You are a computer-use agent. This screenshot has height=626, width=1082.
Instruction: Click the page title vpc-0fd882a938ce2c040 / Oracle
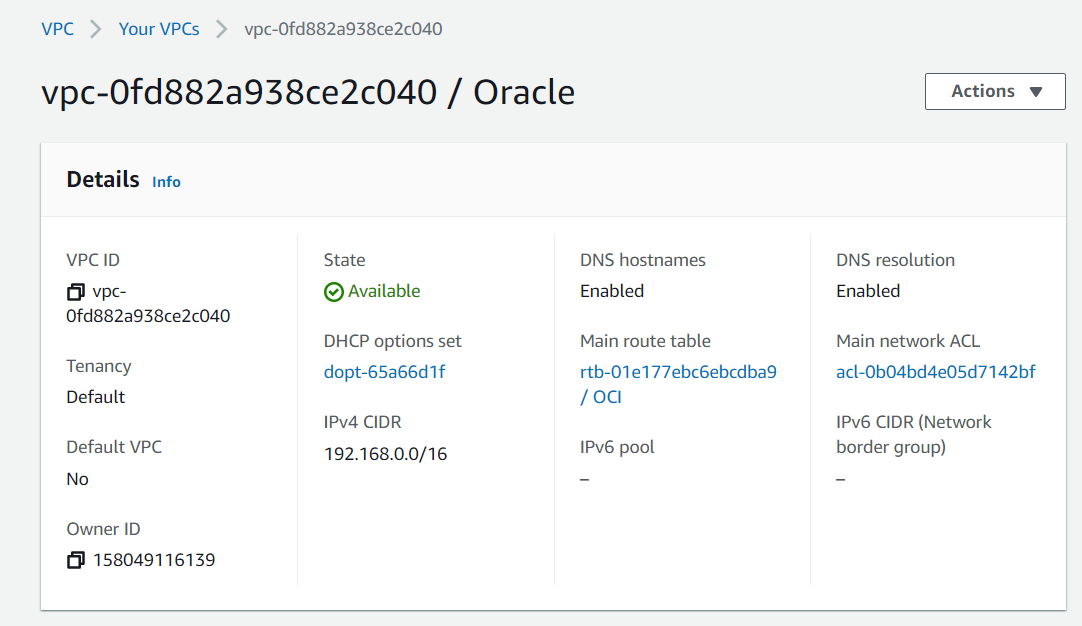tap(307, 92)
